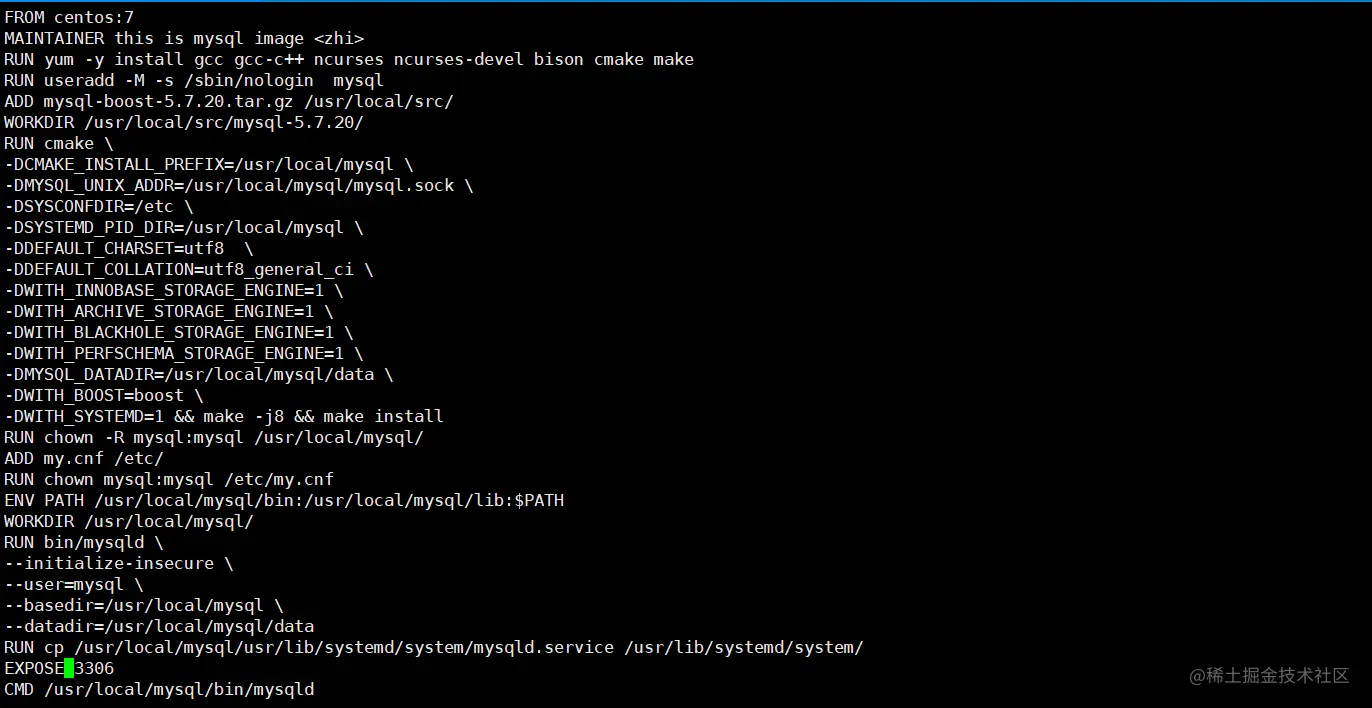Click the MAINTAINER line text
This screenshot has height=708, width=1372.
(184, 39)
